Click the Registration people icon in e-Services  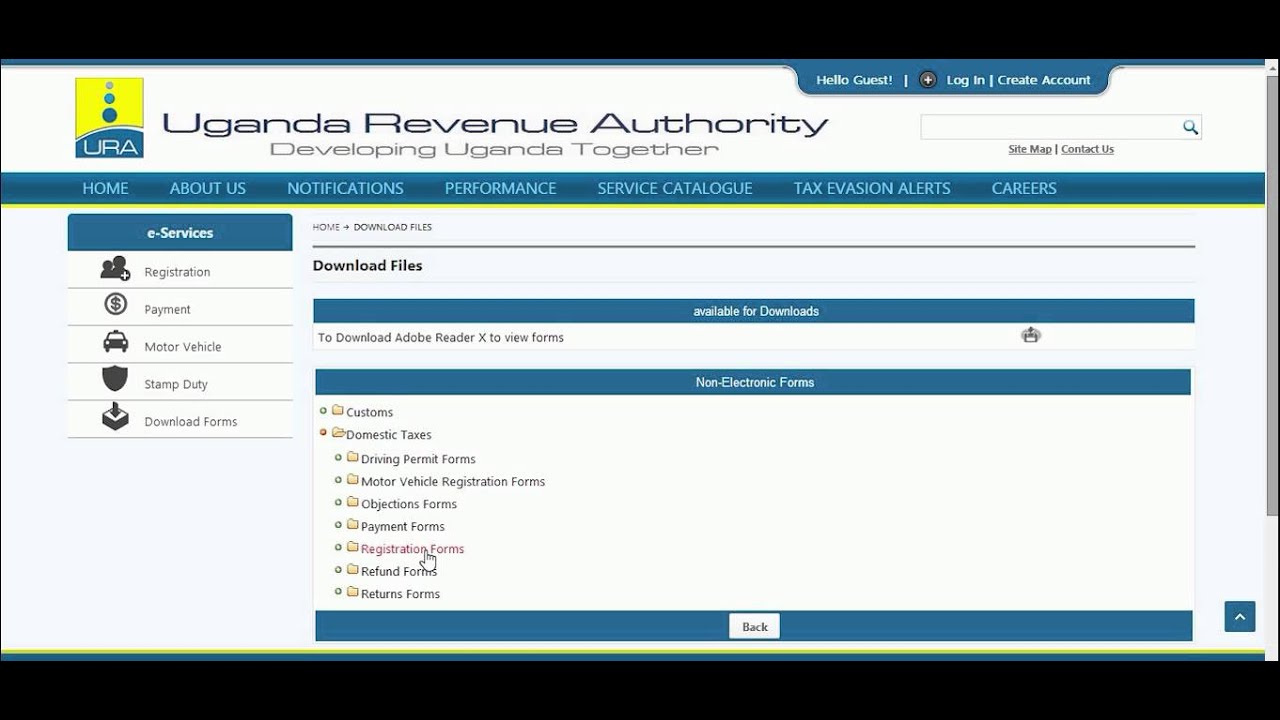[115, 268]
